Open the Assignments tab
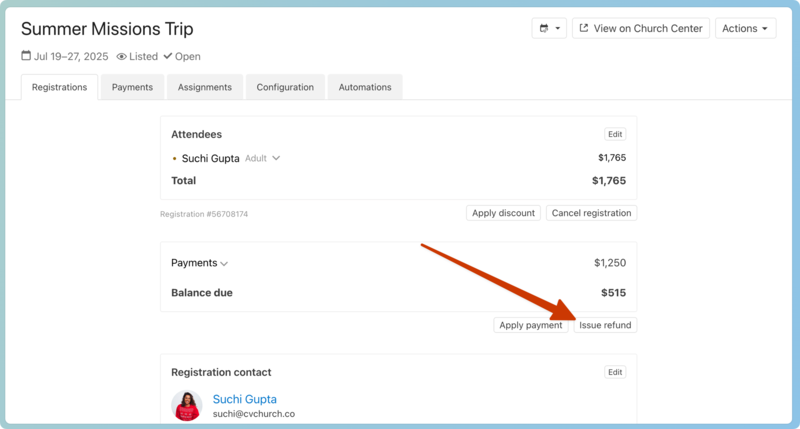Image resolution: width=800 pixels, height=429 pixels. click(205, 87)
